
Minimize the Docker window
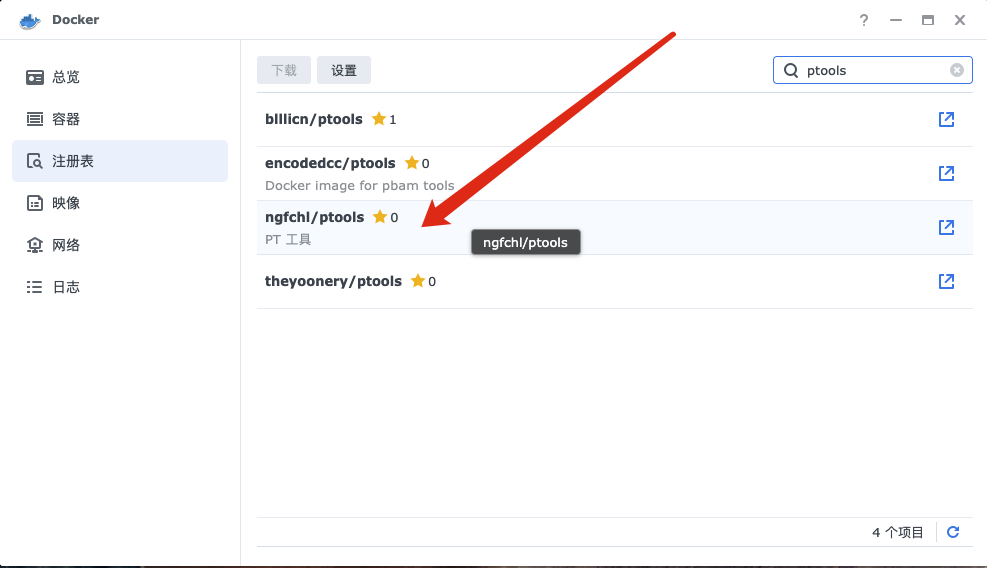(896, 20)
